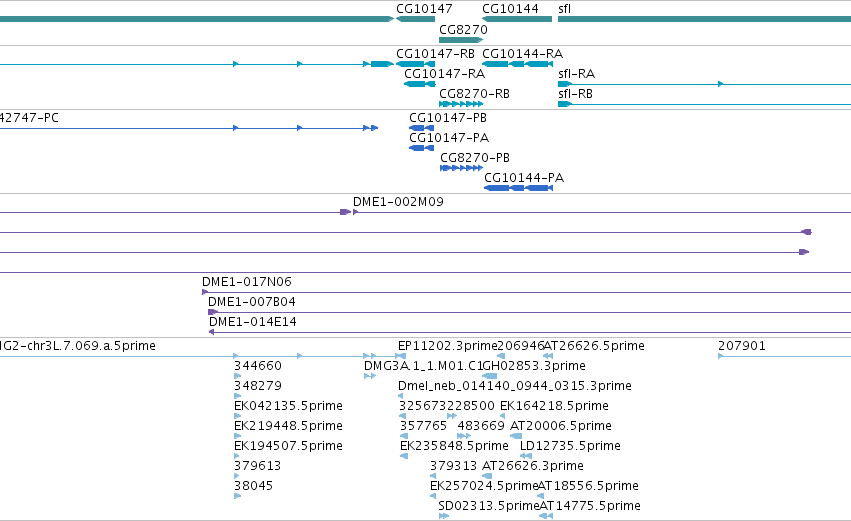The width and height of the screenshot is (851, 521).
Task: Click the teal CG8270 gene arrow glyph
Action: (x=461, y=40)
